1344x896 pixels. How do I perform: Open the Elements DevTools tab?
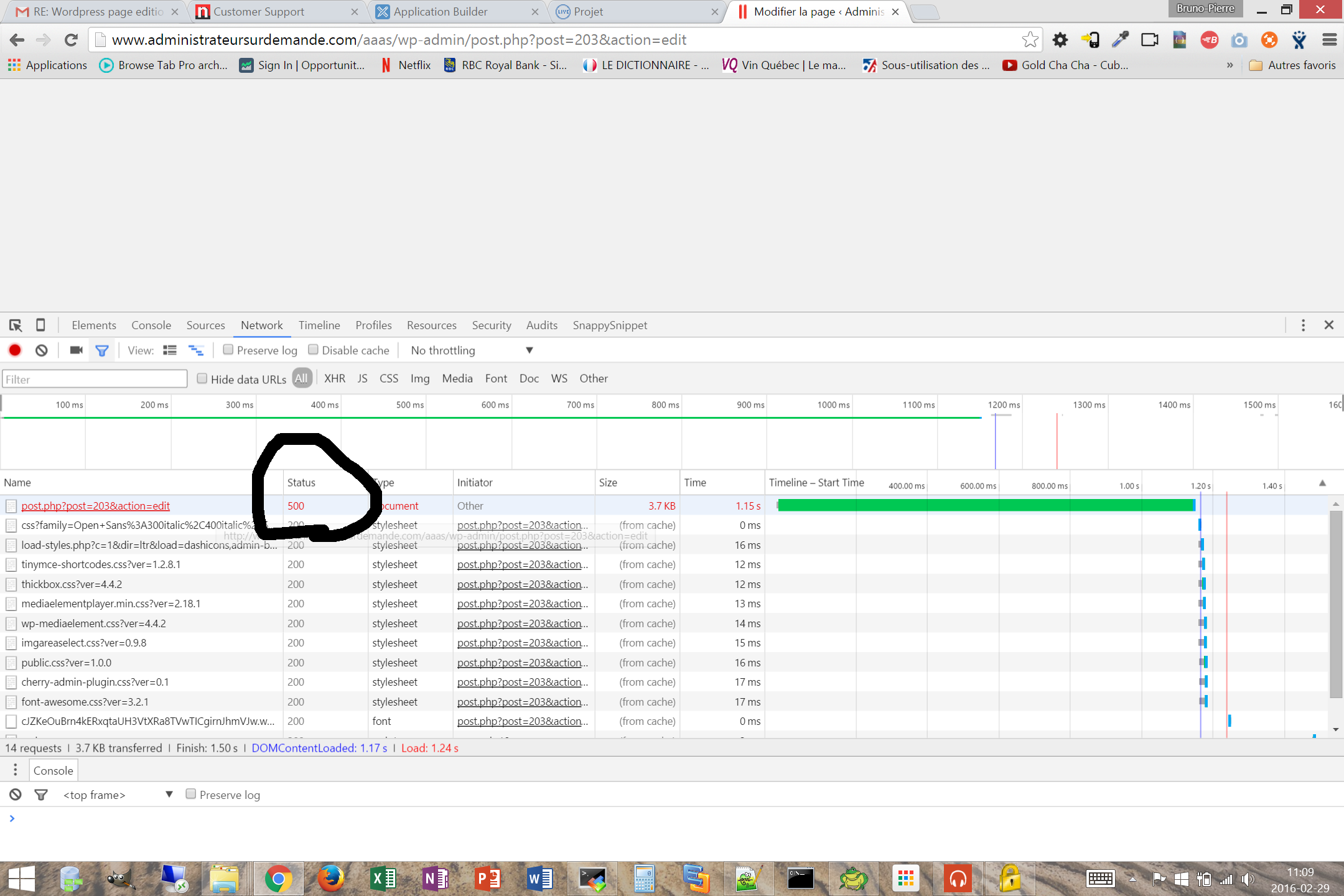click(x=94, y=325)
